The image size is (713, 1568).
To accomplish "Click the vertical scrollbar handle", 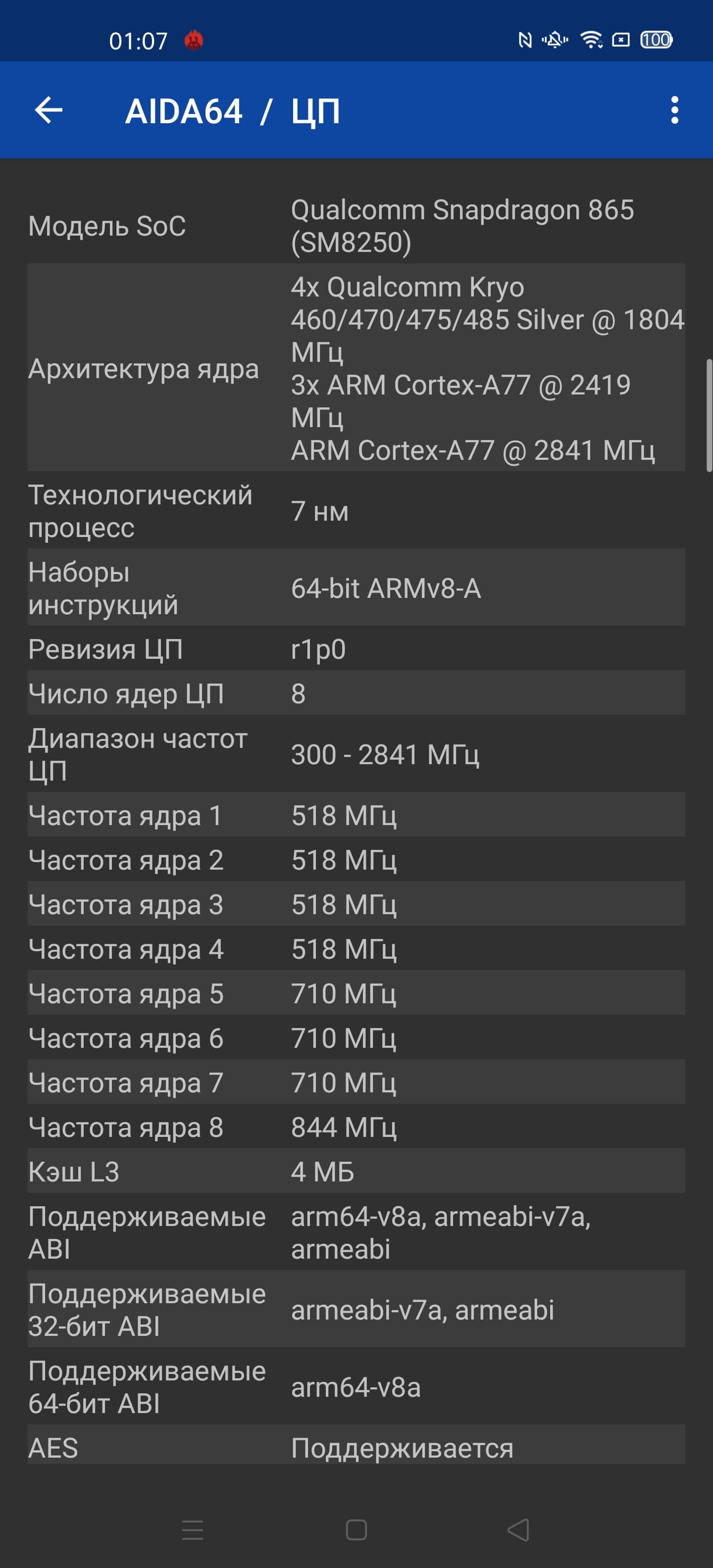I will point(708,415).
